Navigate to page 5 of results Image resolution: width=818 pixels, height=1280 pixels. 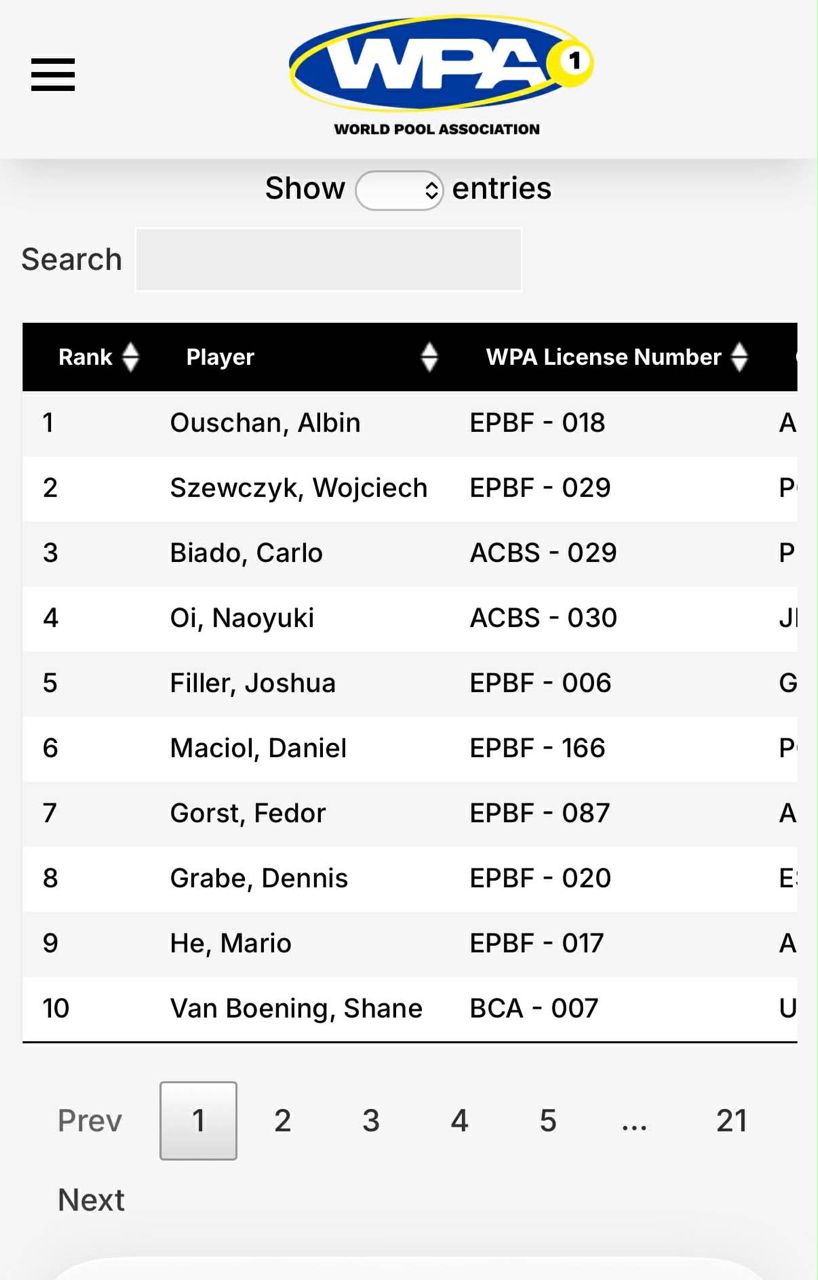pyautogui.click(x=548, y=1121)
